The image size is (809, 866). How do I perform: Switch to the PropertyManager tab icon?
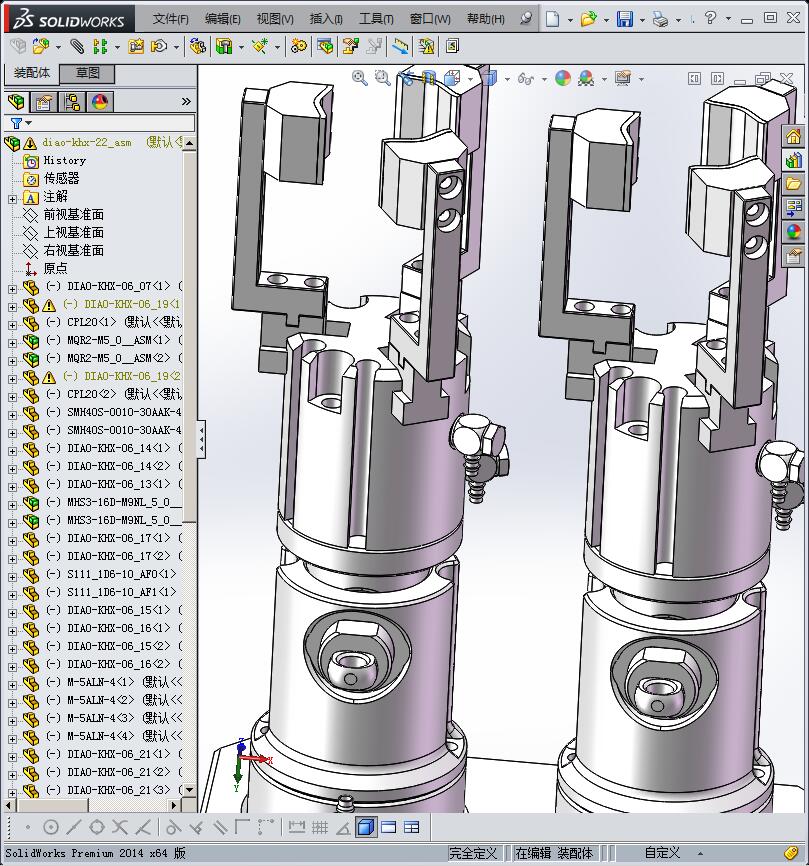pos(44,102)
